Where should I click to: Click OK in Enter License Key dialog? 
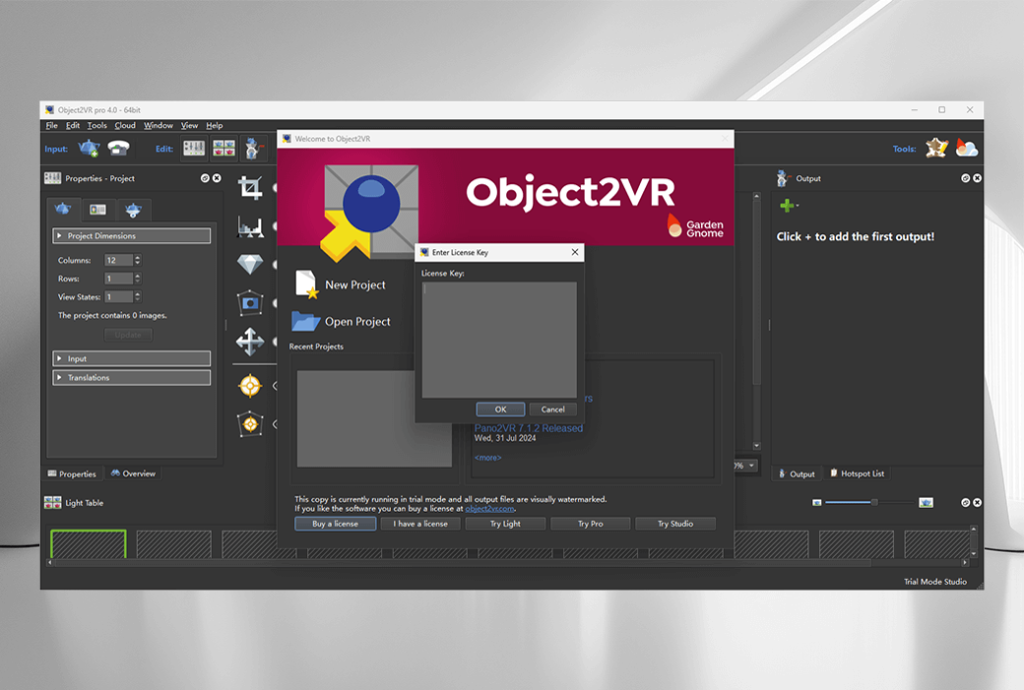(x=500, y=409)
